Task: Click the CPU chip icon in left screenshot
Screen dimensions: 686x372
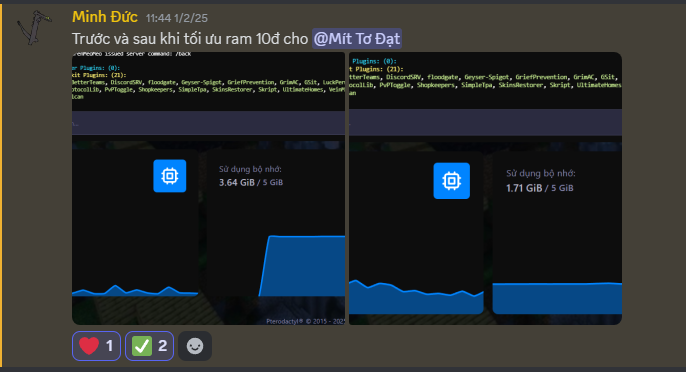Action: 170,176
